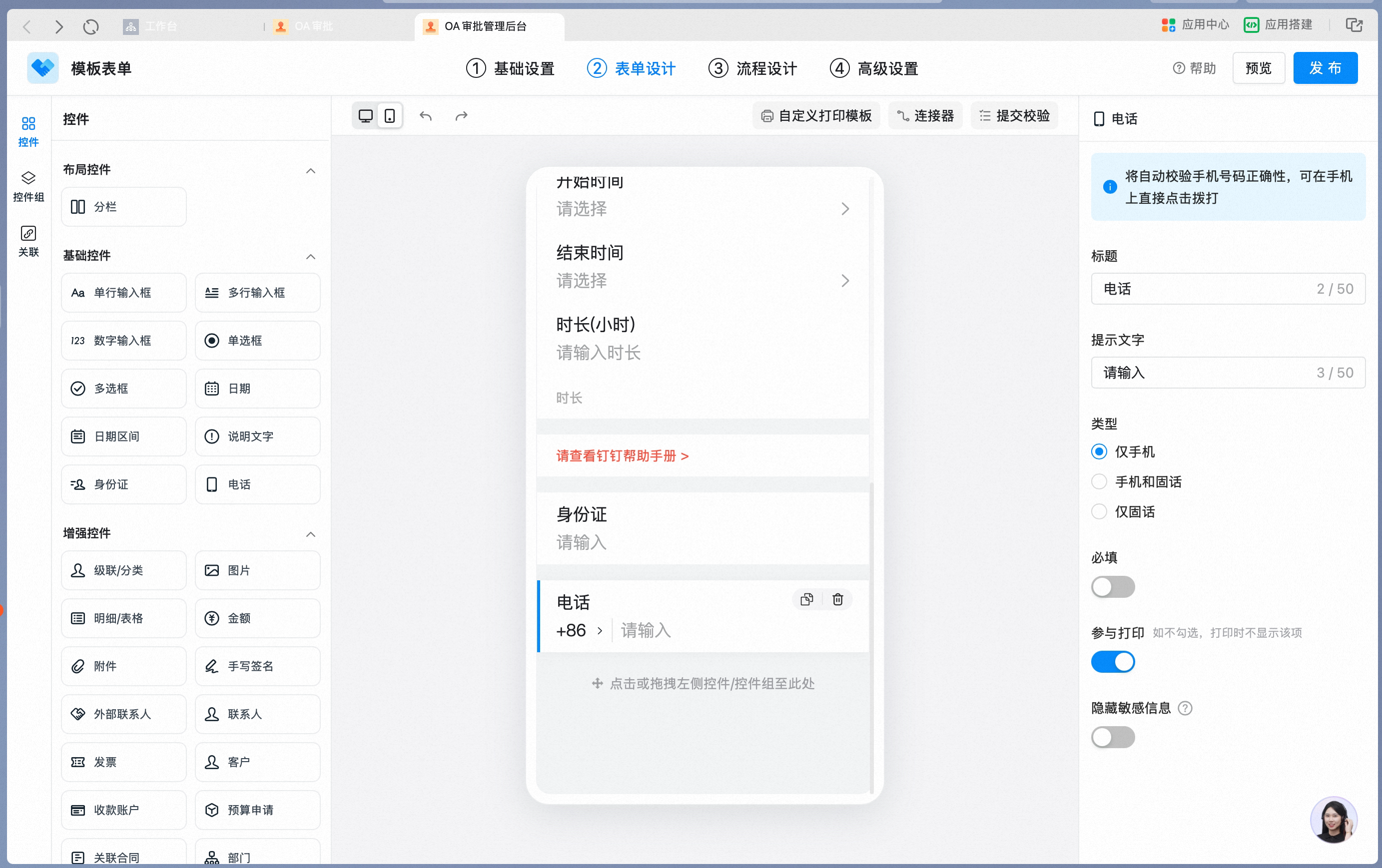Open the 关联 sidebar panel
This screenshot has height=868, width=1382.
click(28, 242)
